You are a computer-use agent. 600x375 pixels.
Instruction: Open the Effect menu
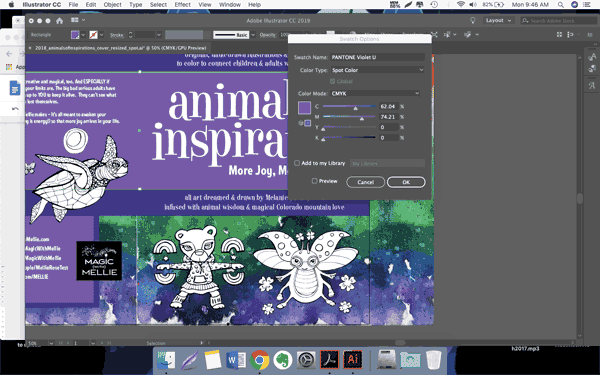point(183,5)
